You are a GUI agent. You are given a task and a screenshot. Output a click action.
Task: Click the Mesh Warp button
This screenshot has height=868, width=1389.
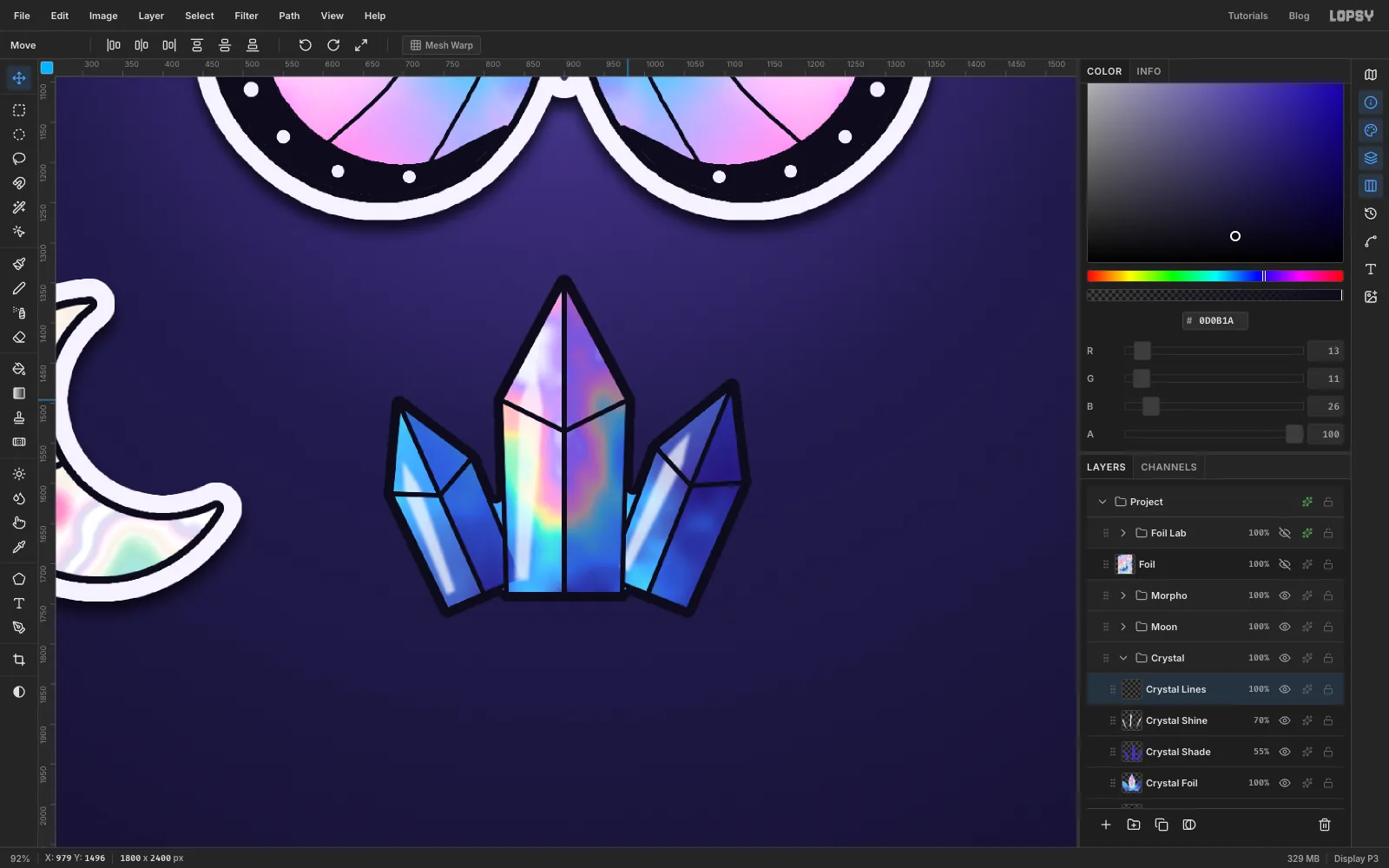pyautogui.click(x=442, y=45)
